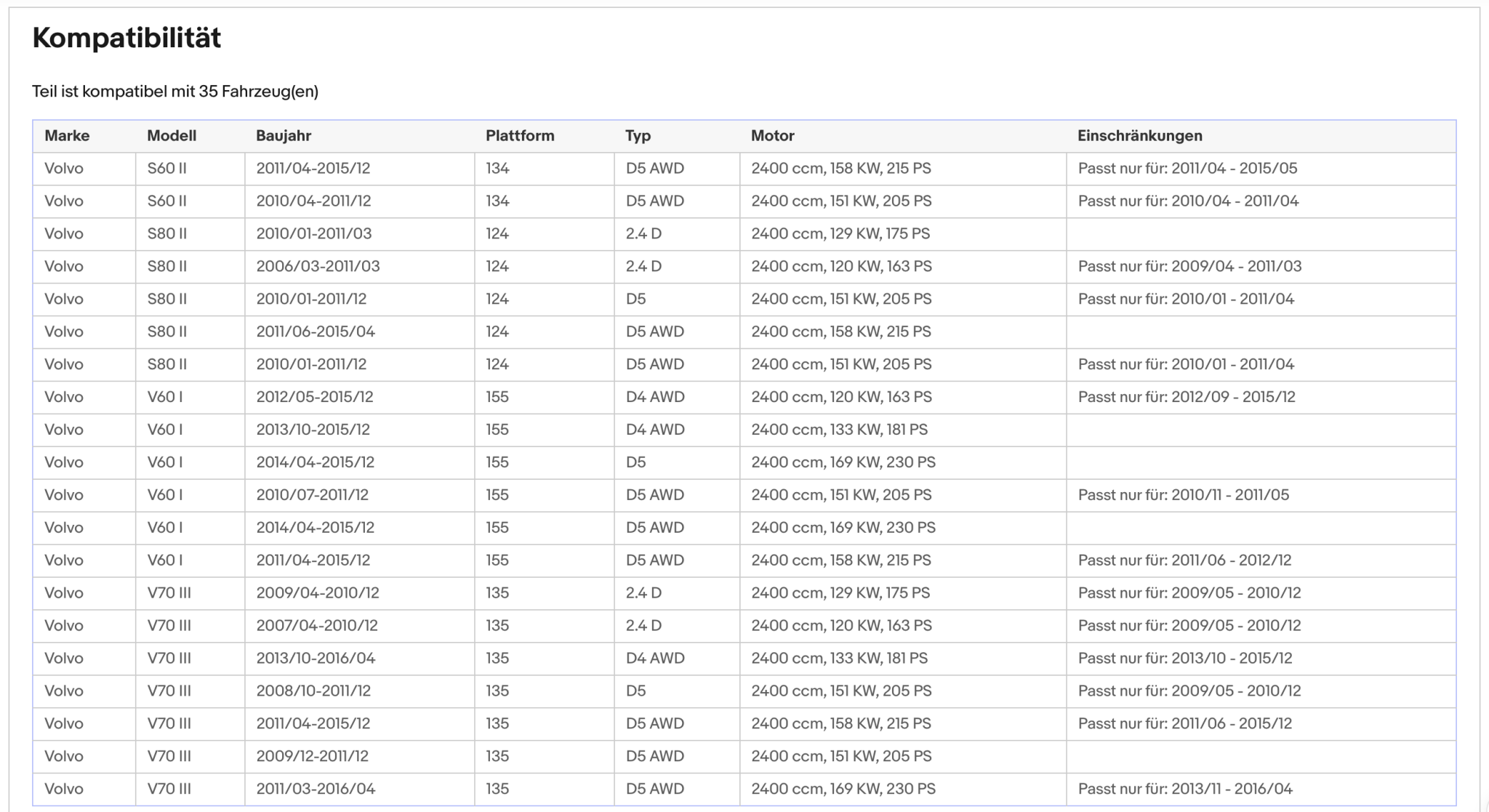Click the Plattform column header
Image resolution: width=1489 pixels, height=812 pixels.
(520, 136)
